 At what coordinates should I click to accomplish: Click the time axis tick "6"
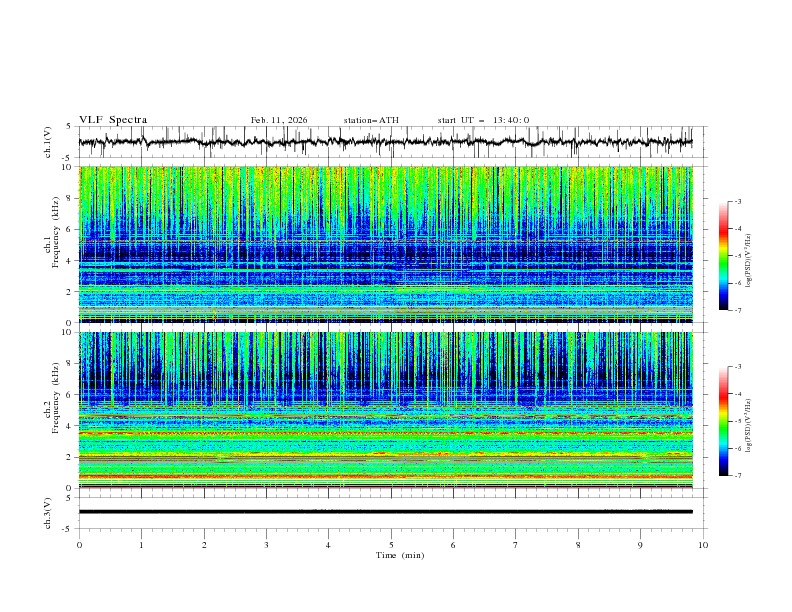pos(453,545)
